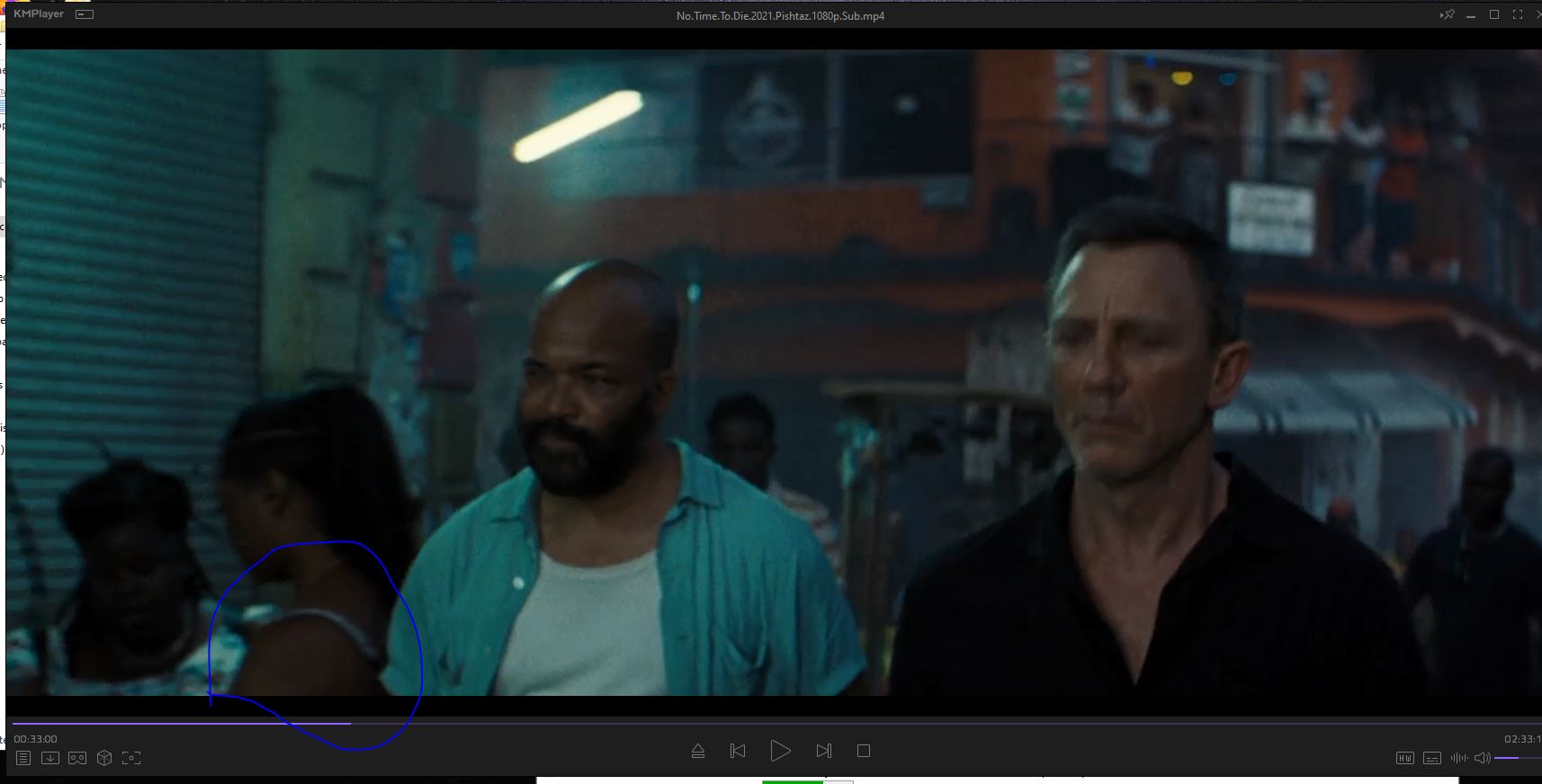Image resolution: width=1542 pixels, height=784 pixels.
Task: Stop video playback
Action: (864, 751)
